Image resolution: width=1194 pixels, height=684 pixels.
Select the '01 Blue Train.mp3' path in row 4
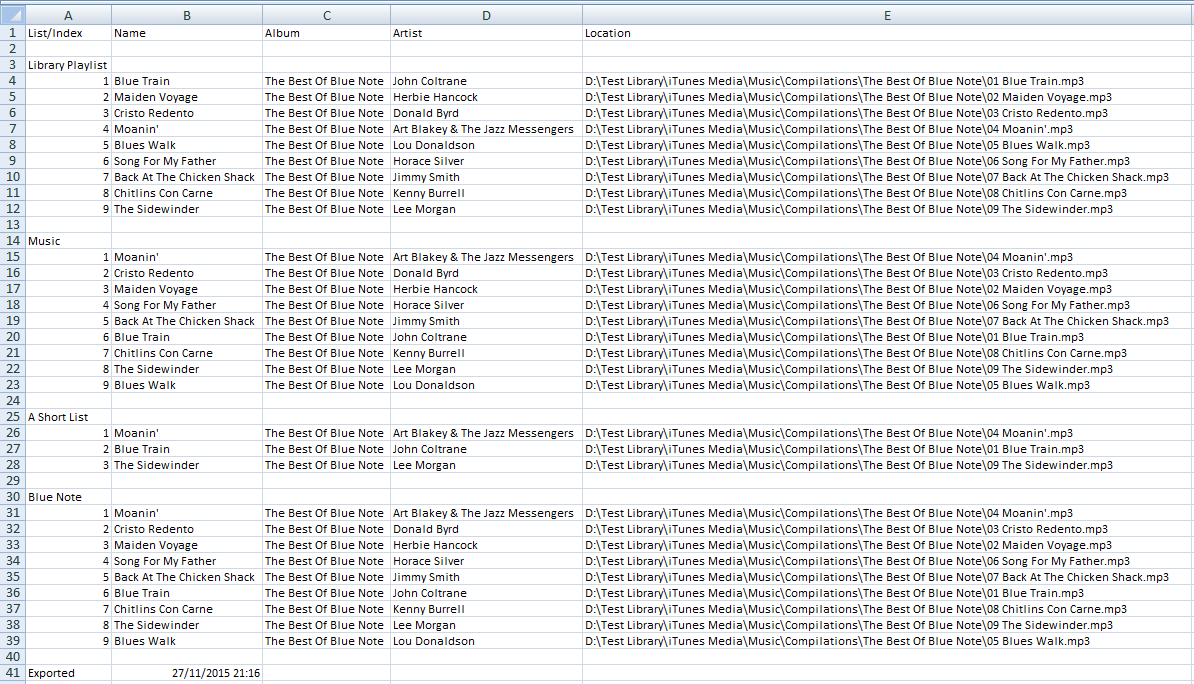(887, 81)
